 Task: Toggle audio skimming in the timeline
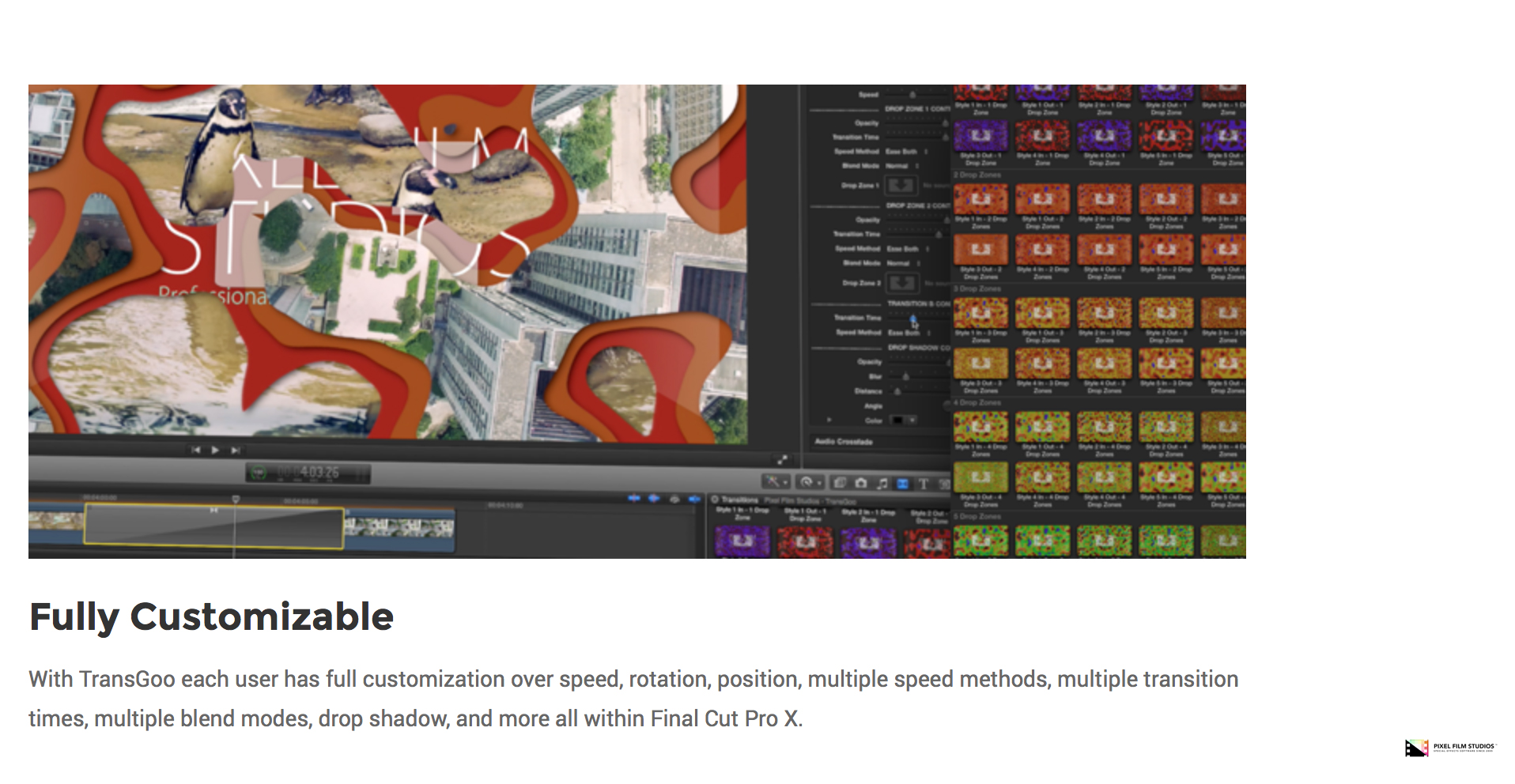(x=654, y=499)
